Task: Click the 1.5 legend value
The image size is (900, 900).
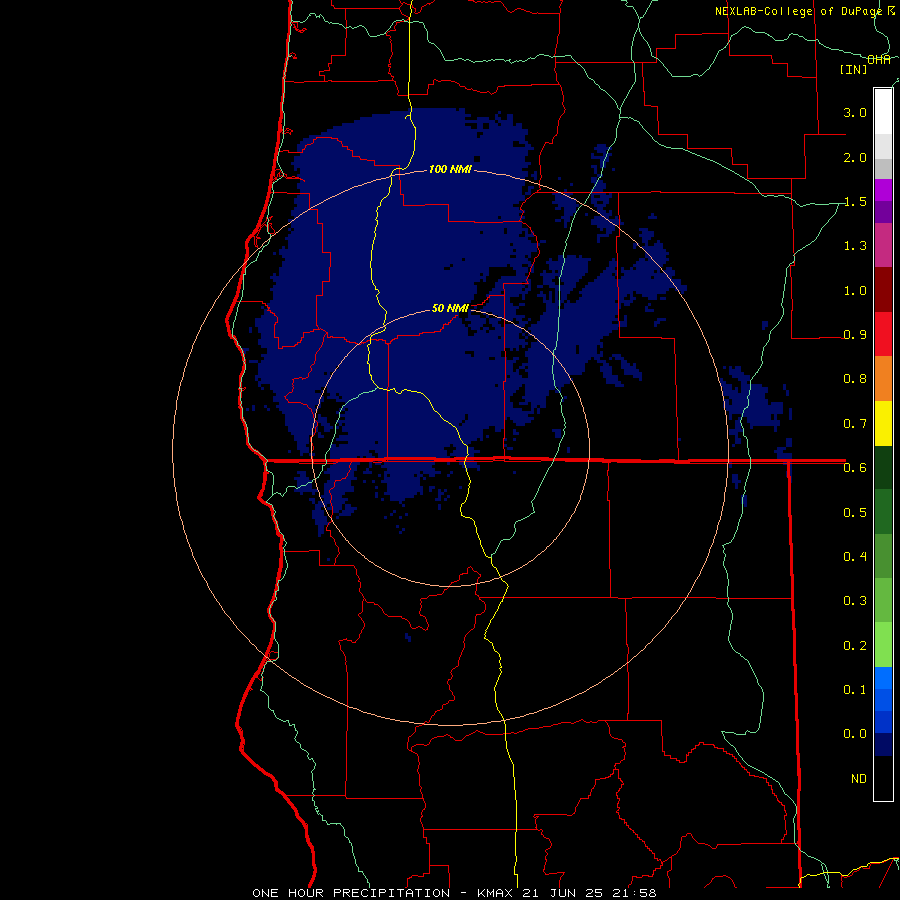Action: [x=855, y=201]
